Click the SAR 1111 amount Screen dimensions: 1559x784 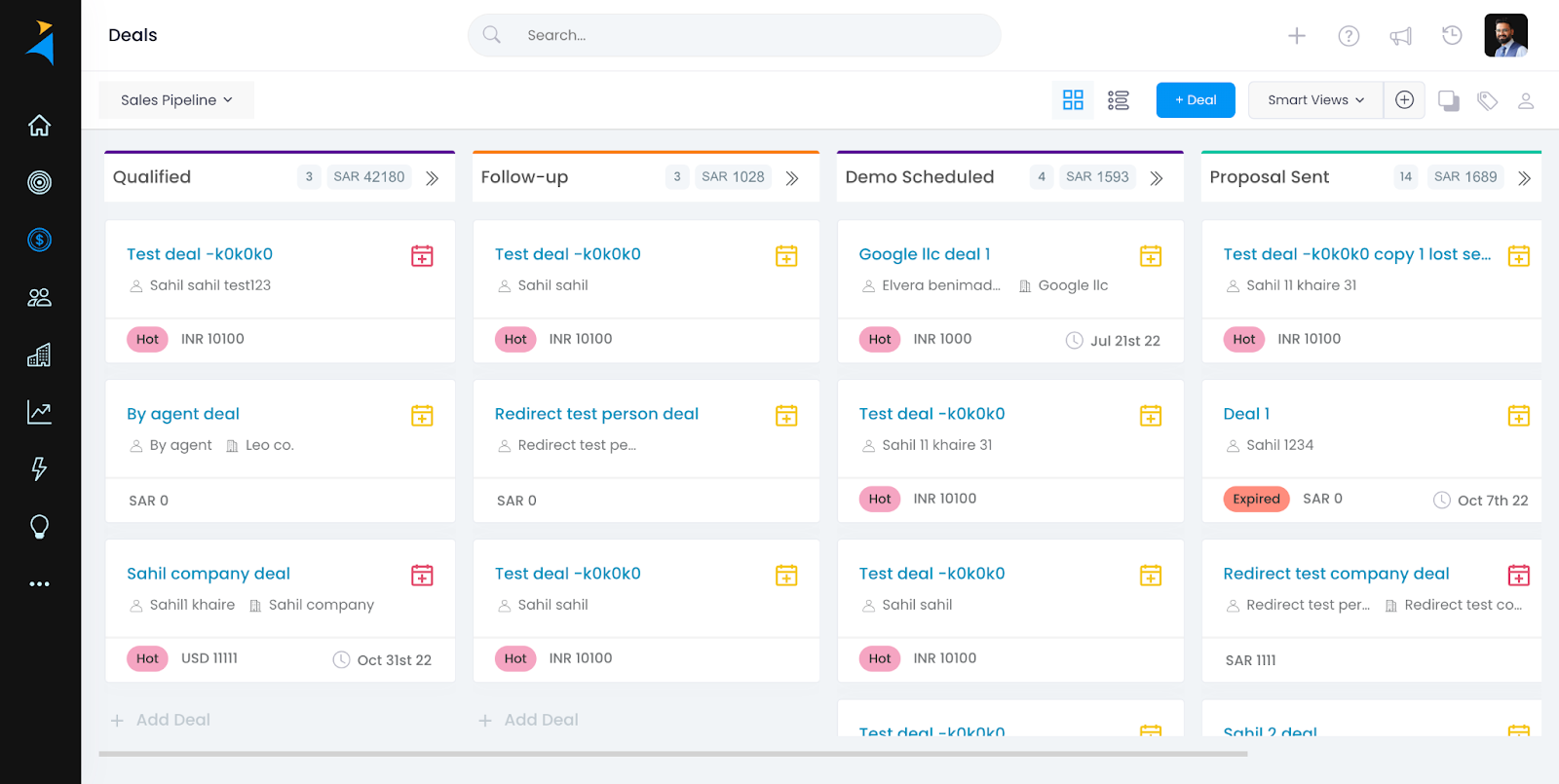point(1250,660)
